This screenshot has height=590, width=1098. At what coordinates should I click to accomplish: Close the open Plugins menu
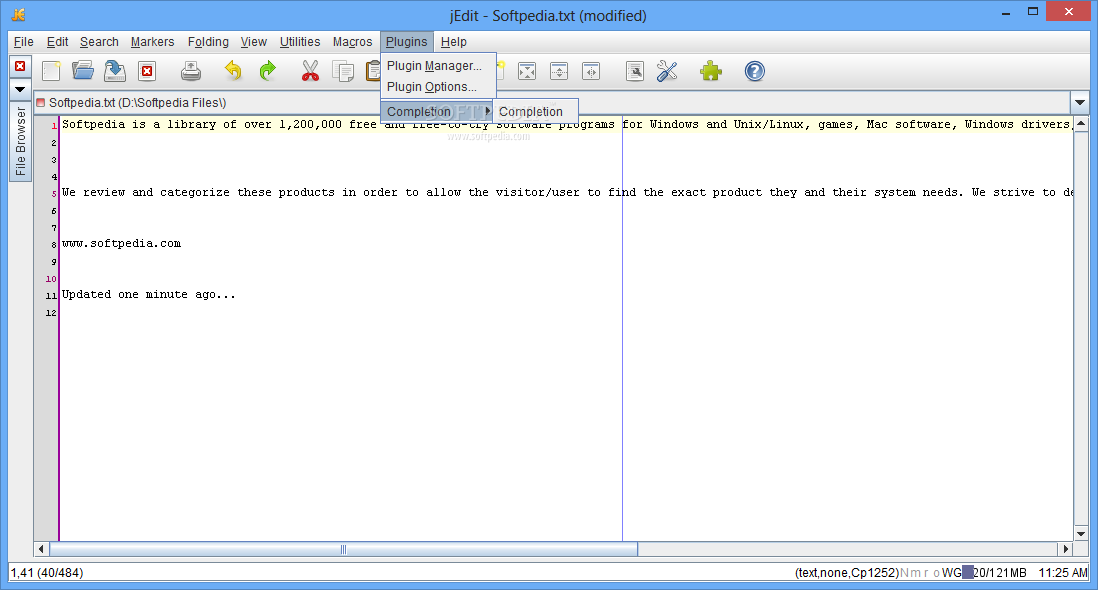(x=407, y=42)
